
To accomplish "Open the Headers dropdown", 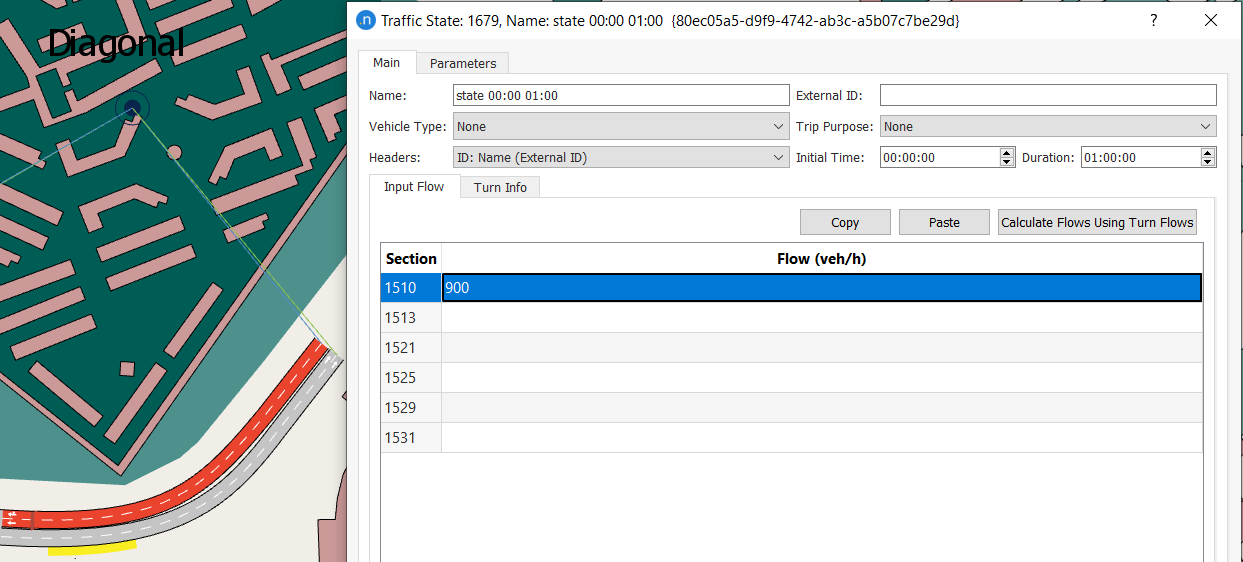I will (x=621, y=157).
